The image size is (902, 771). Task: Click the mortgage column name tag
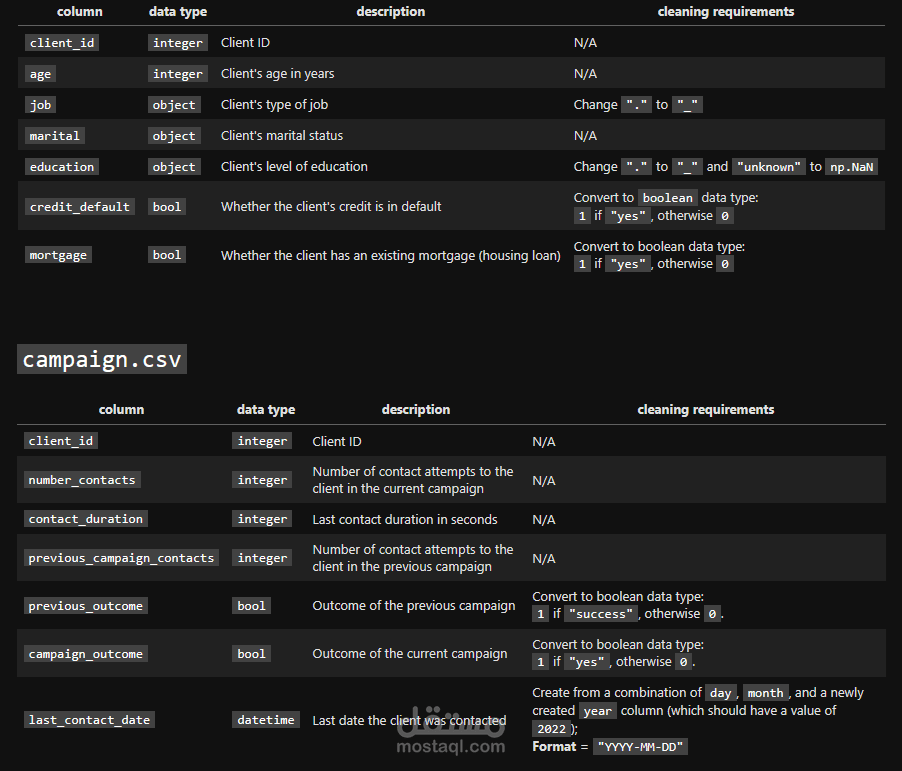[58, 255]
